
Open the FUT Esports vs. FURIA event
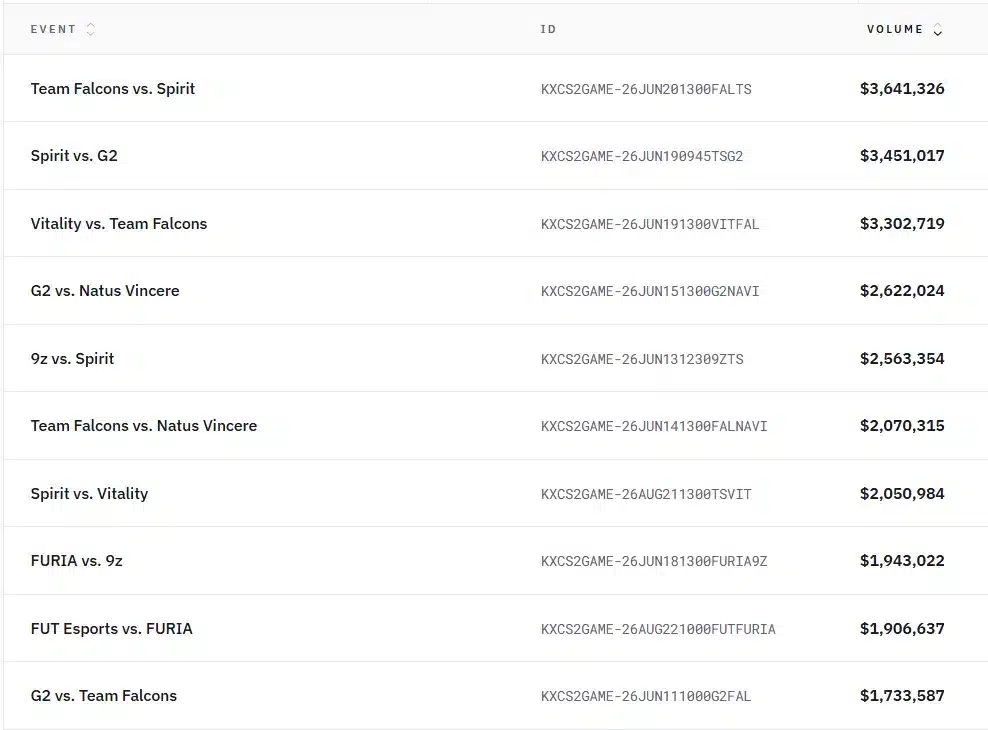click(112, 629)
